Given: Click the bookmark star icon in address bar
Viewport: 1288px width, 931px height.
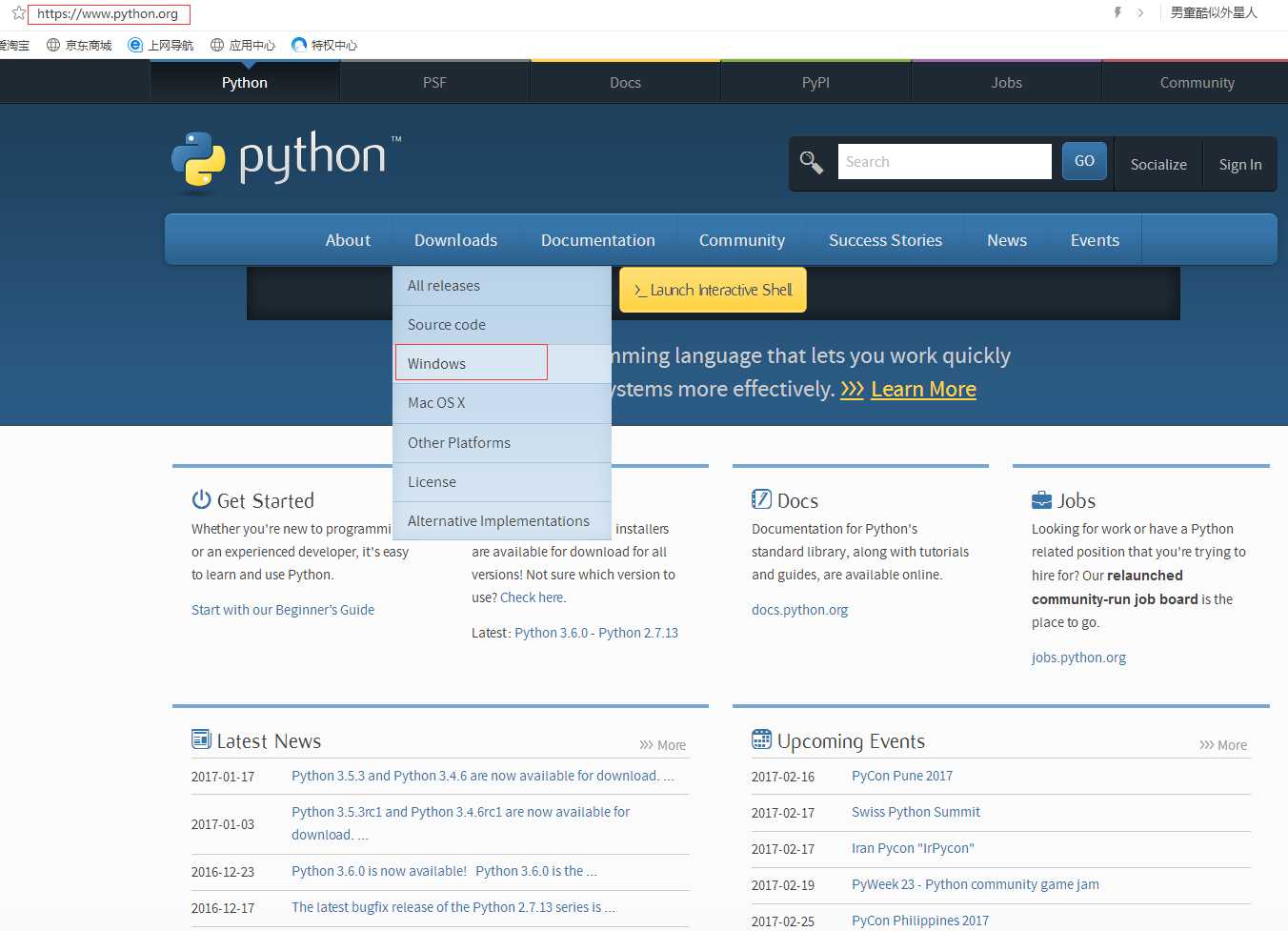Looking at the screenshot, I should coord(18,13).
